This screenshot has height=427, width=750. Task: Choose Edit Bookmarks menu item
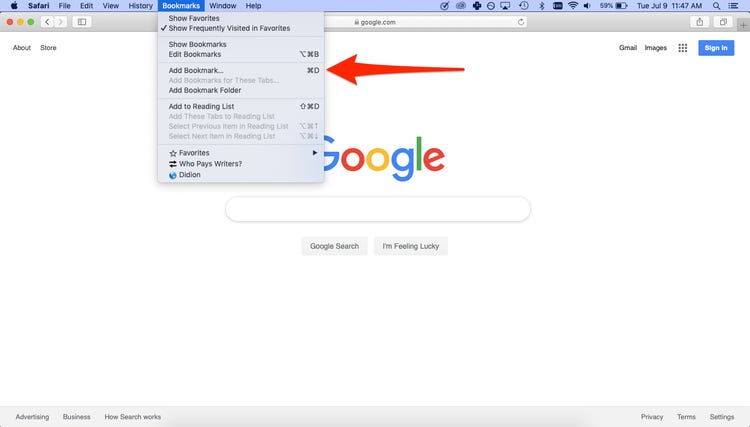[241, 54]
